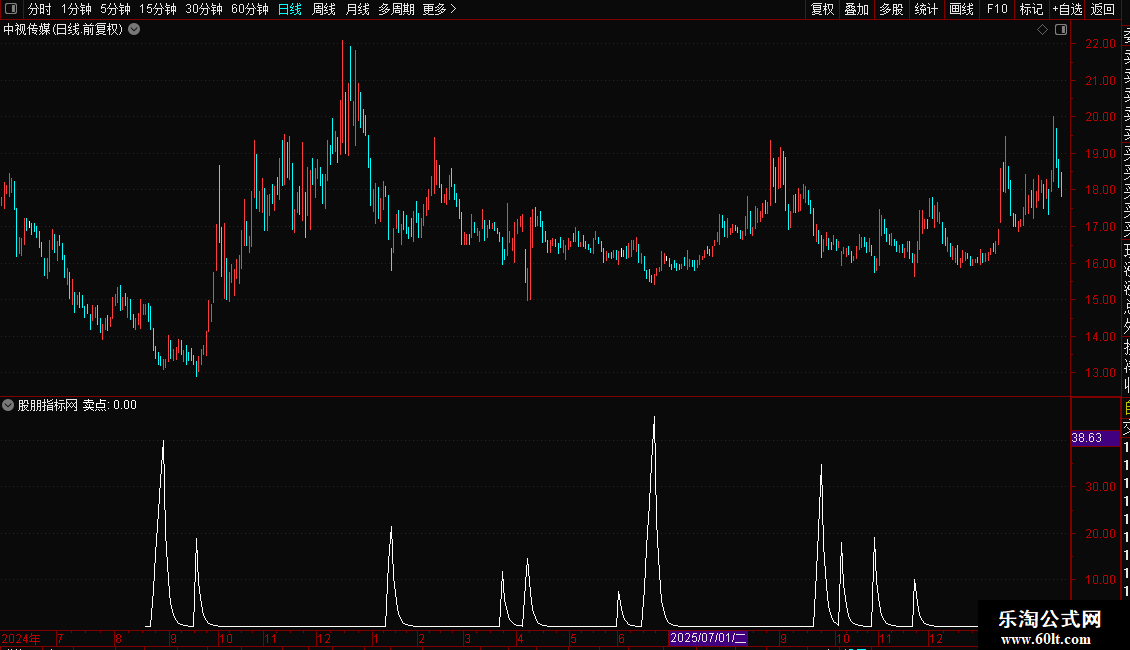This screenshot has width=1130, height=650.
Task: Switch to 周线 weekly chart
Action: click(324, 9)
